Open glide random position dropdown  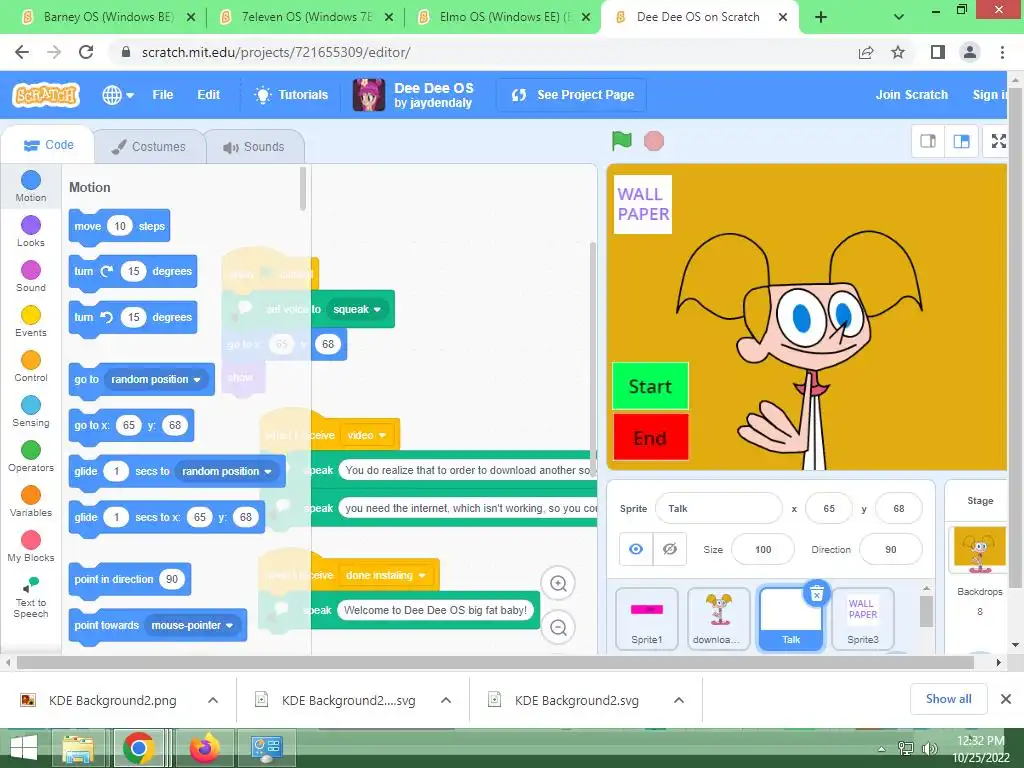[227, 472]
